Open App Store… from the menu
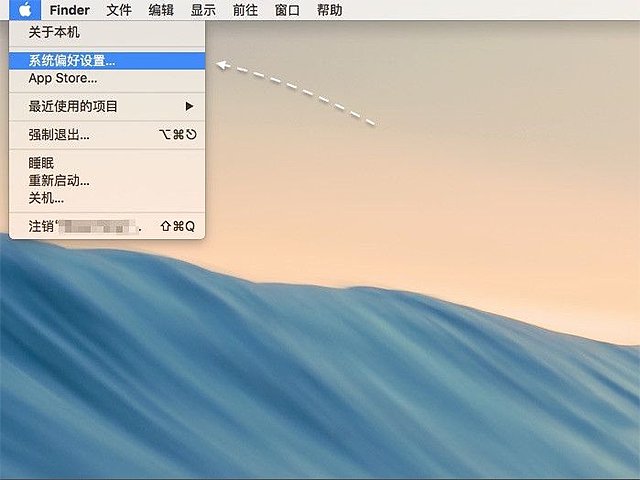The height and width of the screenshot is (480, 640). pyautogui.click(x=107, y=78)
